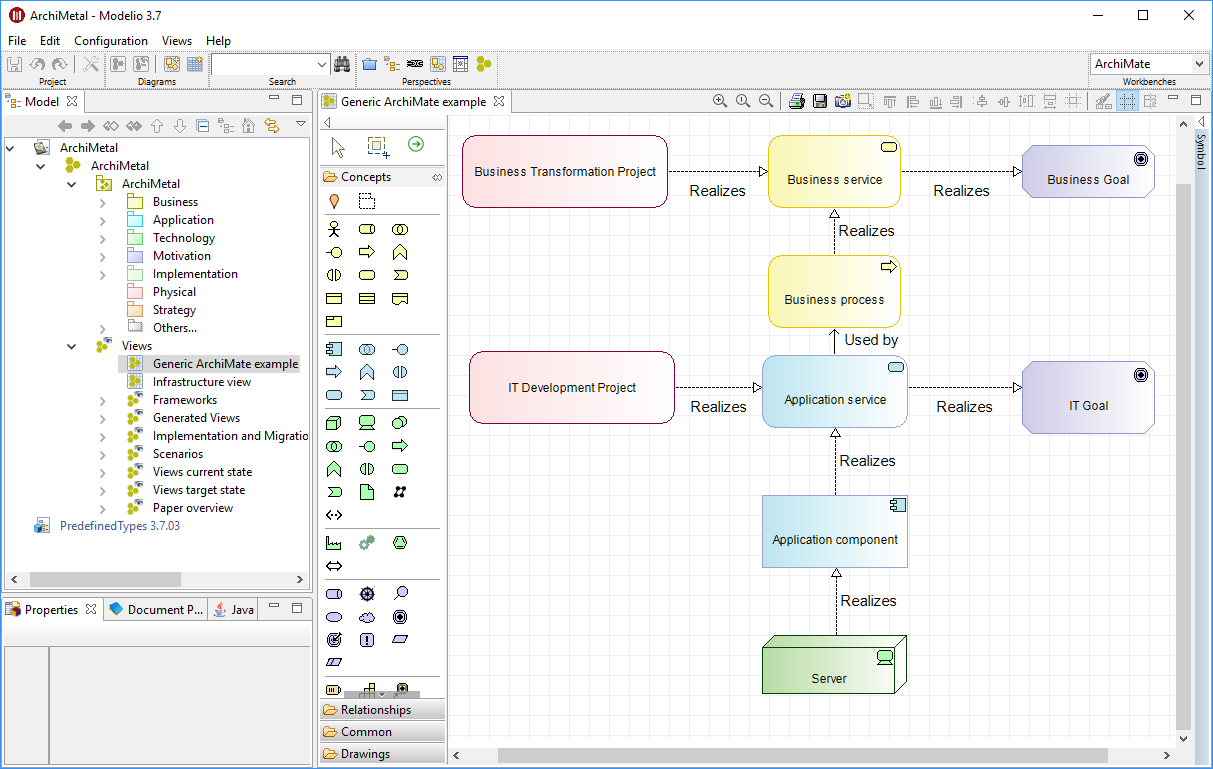Create a matrix from Diagrams toolbar
1213x769 pixels.
pos(194,64)
